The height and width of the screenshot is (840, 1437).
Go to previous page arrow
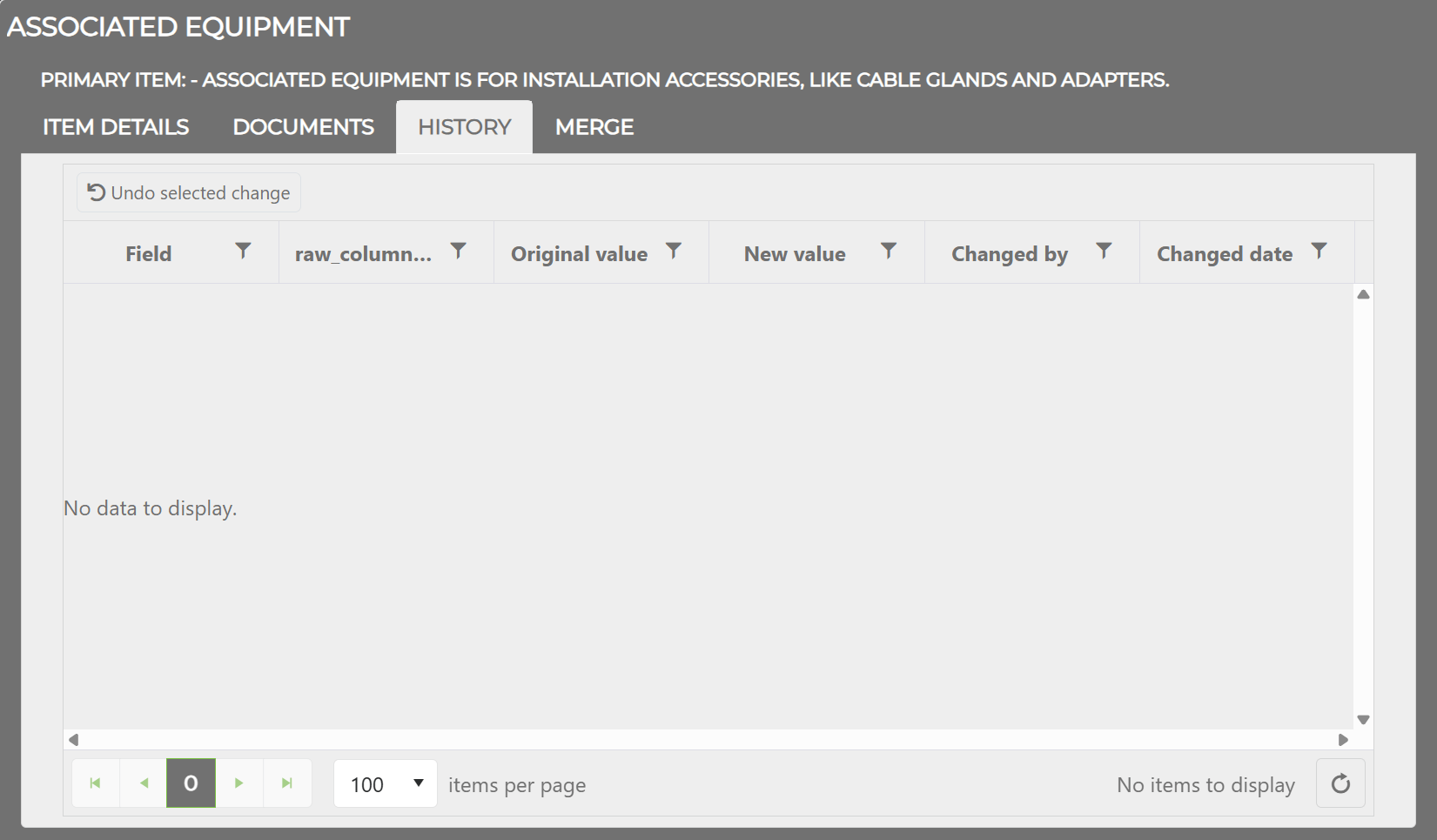click(x=144, y=783)
